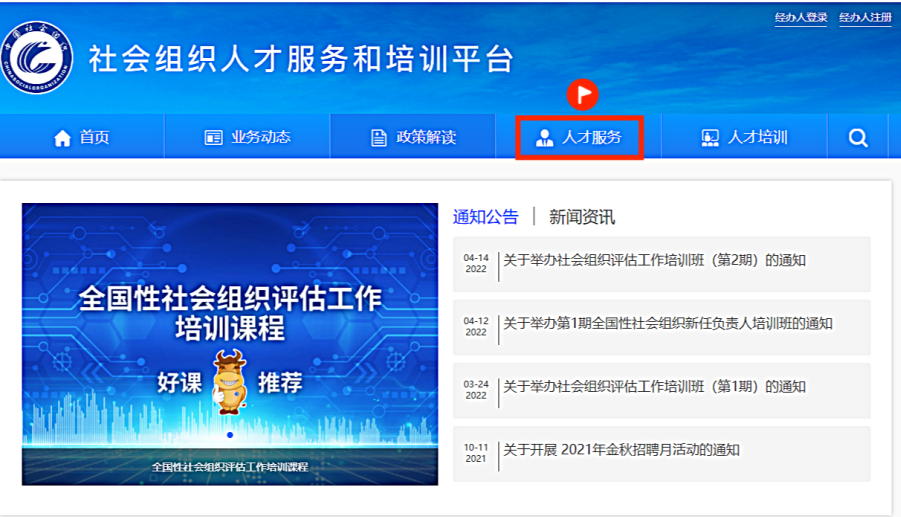
Task: Click the cow mascot on the banner
Action: coord(230,380)
